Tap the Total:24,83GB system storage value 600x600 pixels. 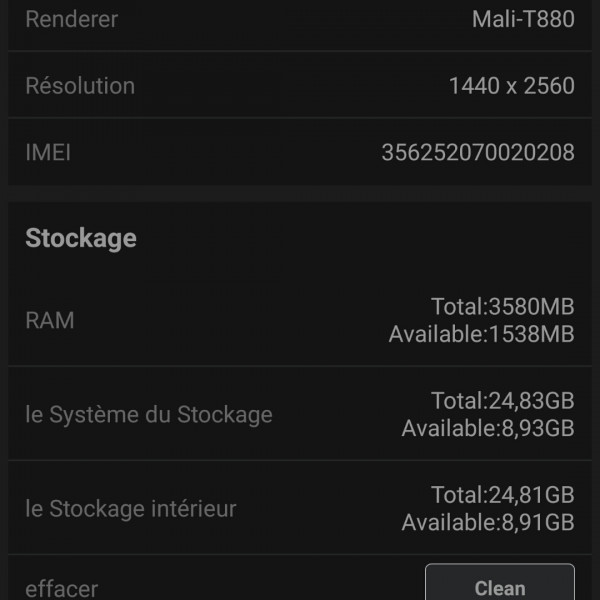click(x=502, y=401)
